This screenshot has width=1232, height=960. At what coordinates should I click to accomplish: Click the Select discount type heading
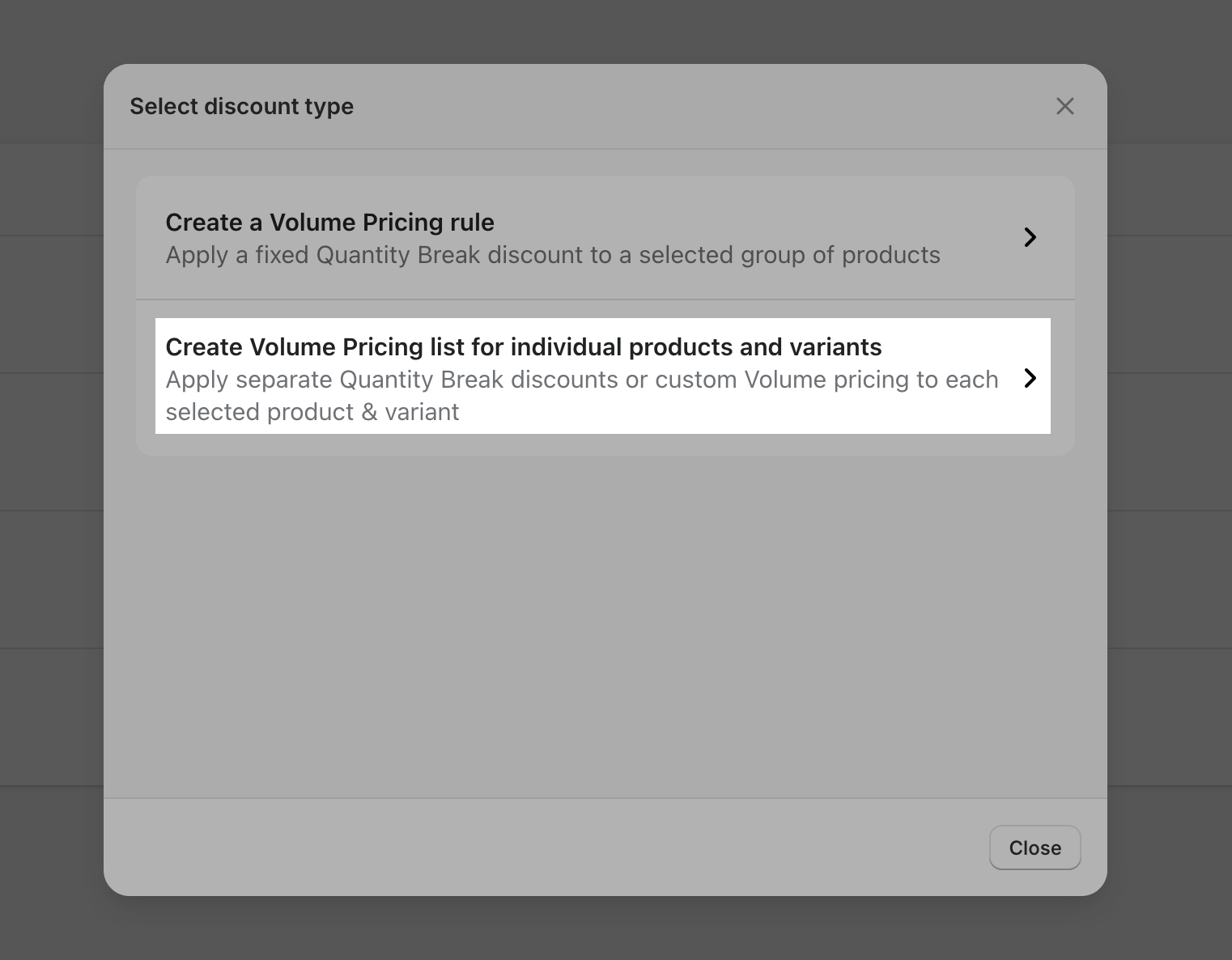pos(241,106)
